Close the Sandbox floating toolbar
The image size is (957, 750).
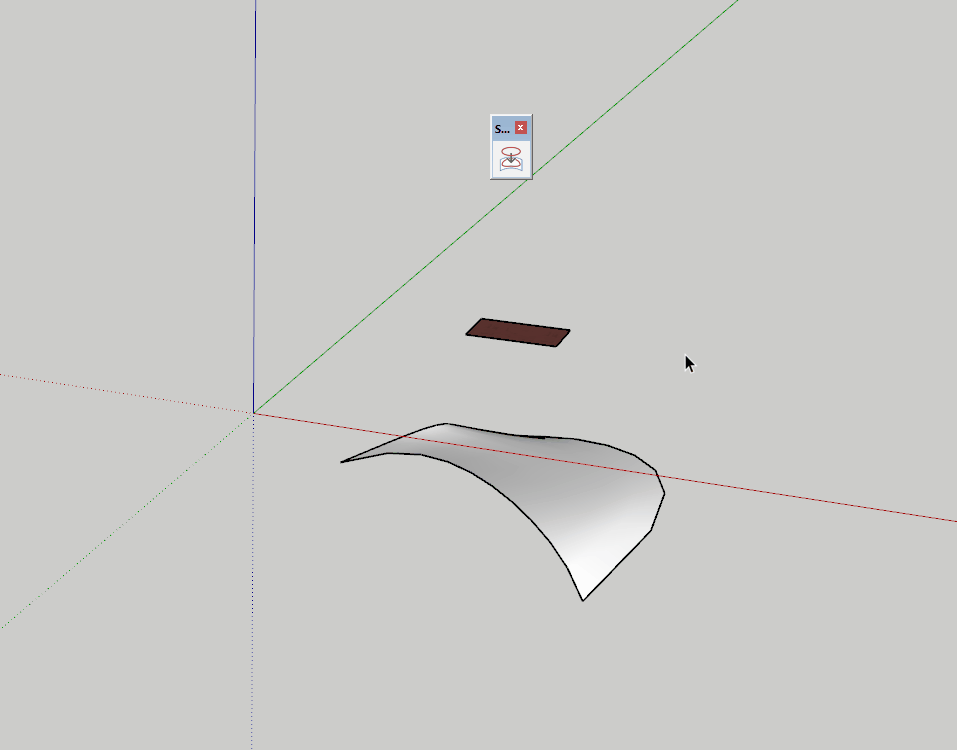click(522, 127)
